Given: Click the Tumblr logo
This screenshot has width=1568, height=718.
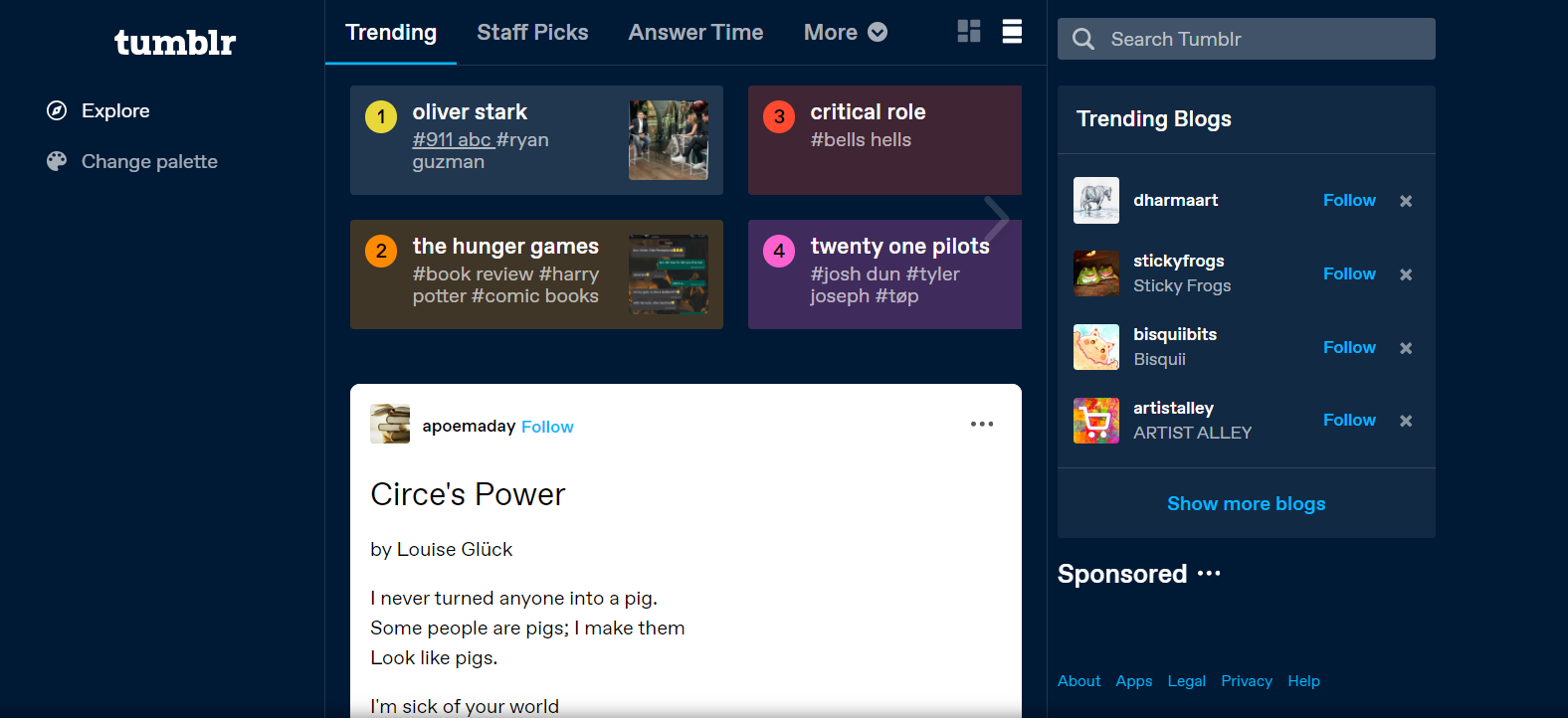Looking at the screenshot, I should [x=175, y=42].
